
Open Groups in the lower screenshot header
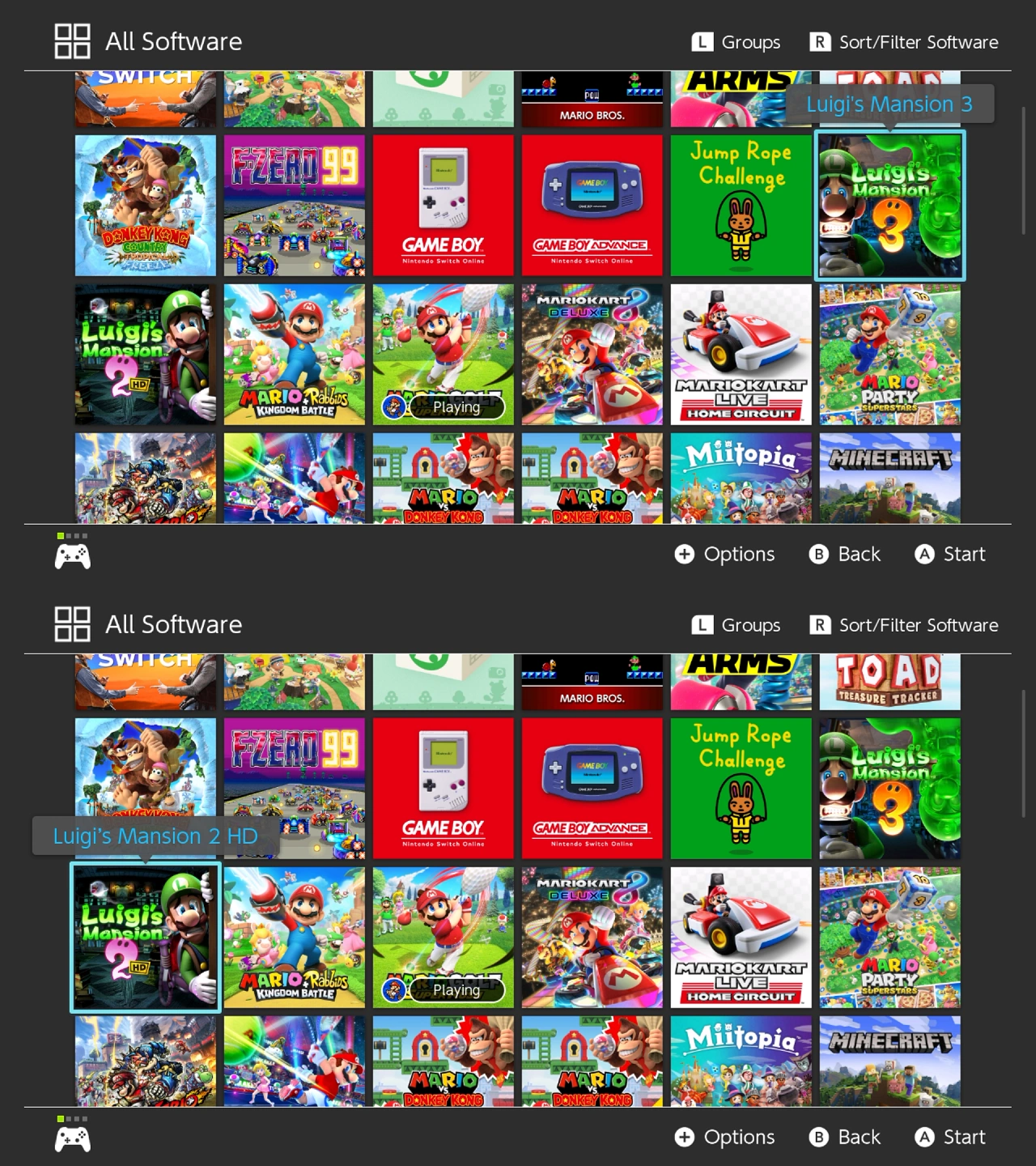(x=737, y=625)
